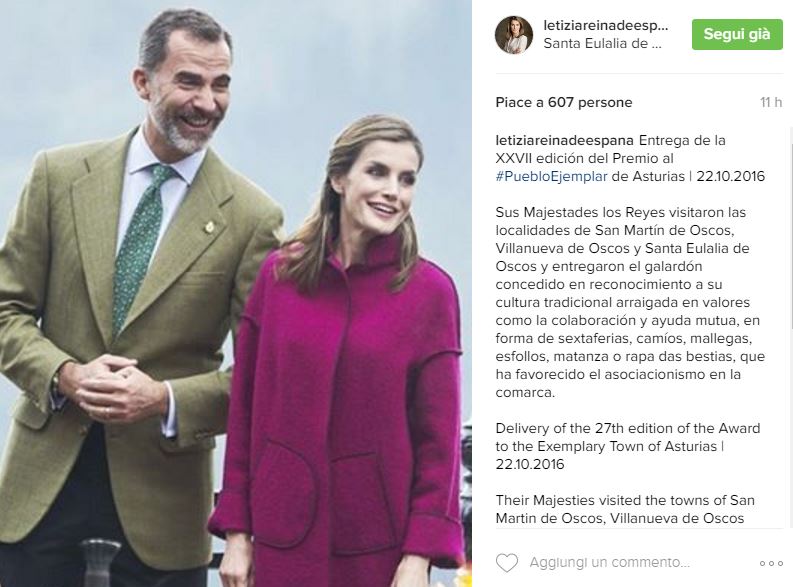The height and width of the screenshot is (587, 793).
Task: Click the 22.10.2016 date in the Spanish caption
Action: (x=730, y=176)
